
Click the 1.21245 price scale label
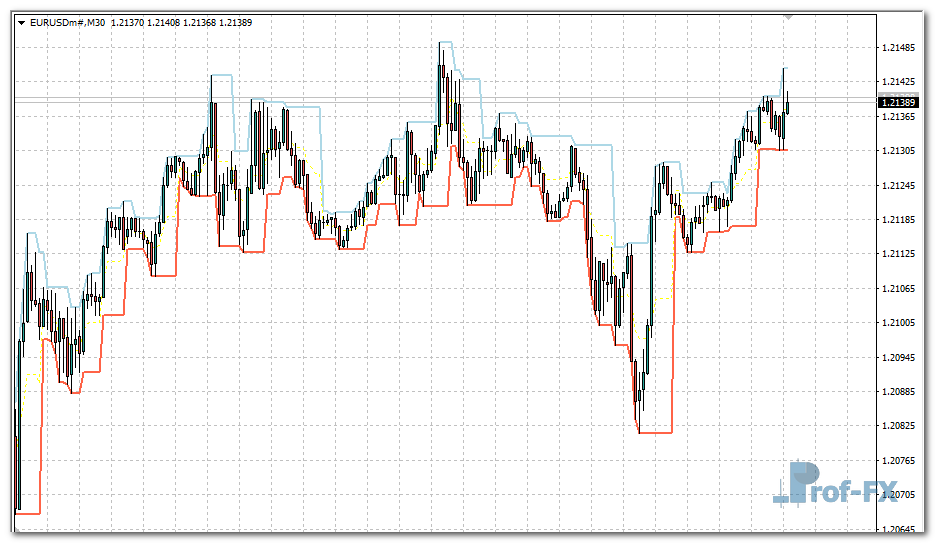tap(899, 186)
